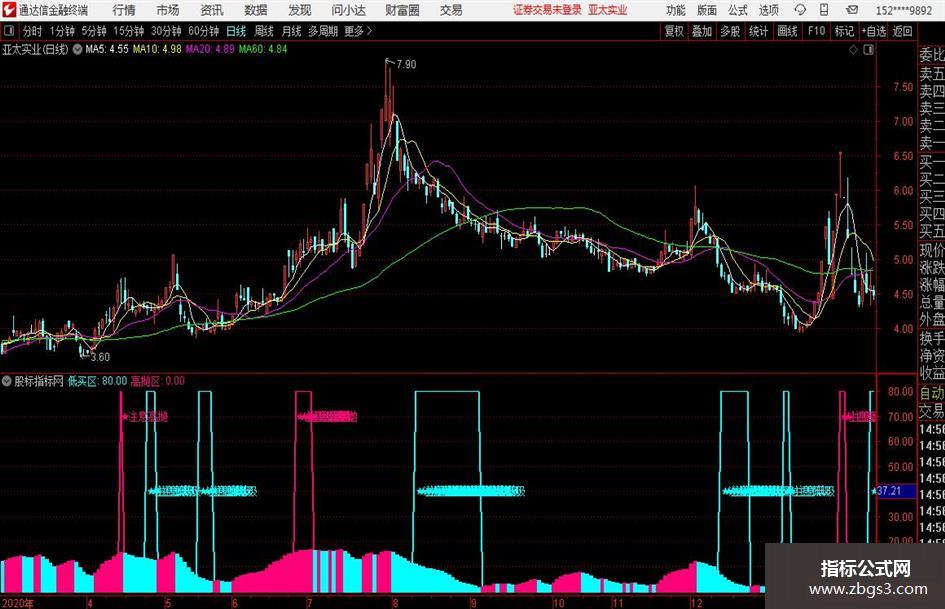Click the 7.90 high price marker

point(406,64)
